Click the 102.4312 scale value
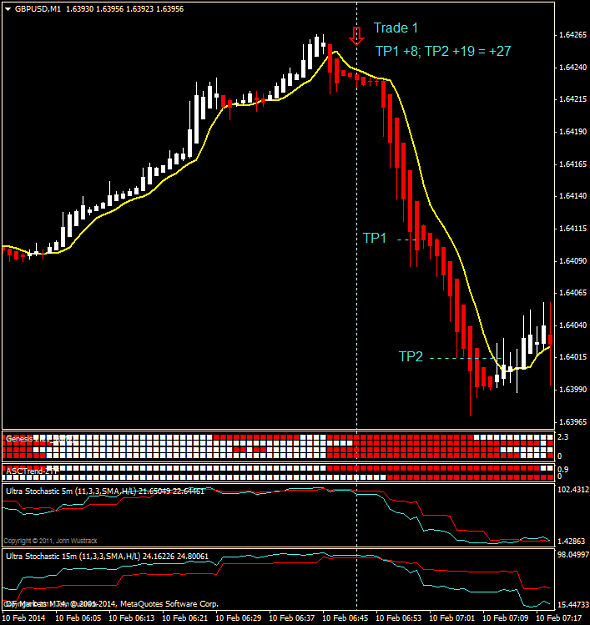The height and width of the screenshot is (625, 590). (x=573, y=489)
